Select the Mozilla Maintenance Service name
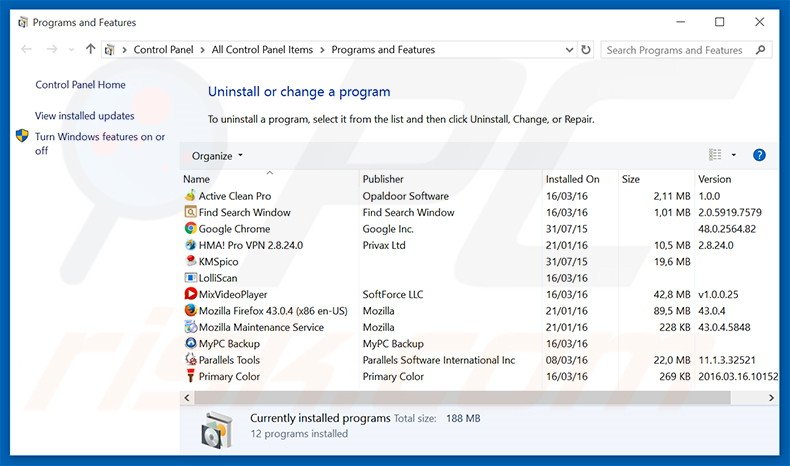790x466 pixels. pyautogui.click(x=261, y=327)
